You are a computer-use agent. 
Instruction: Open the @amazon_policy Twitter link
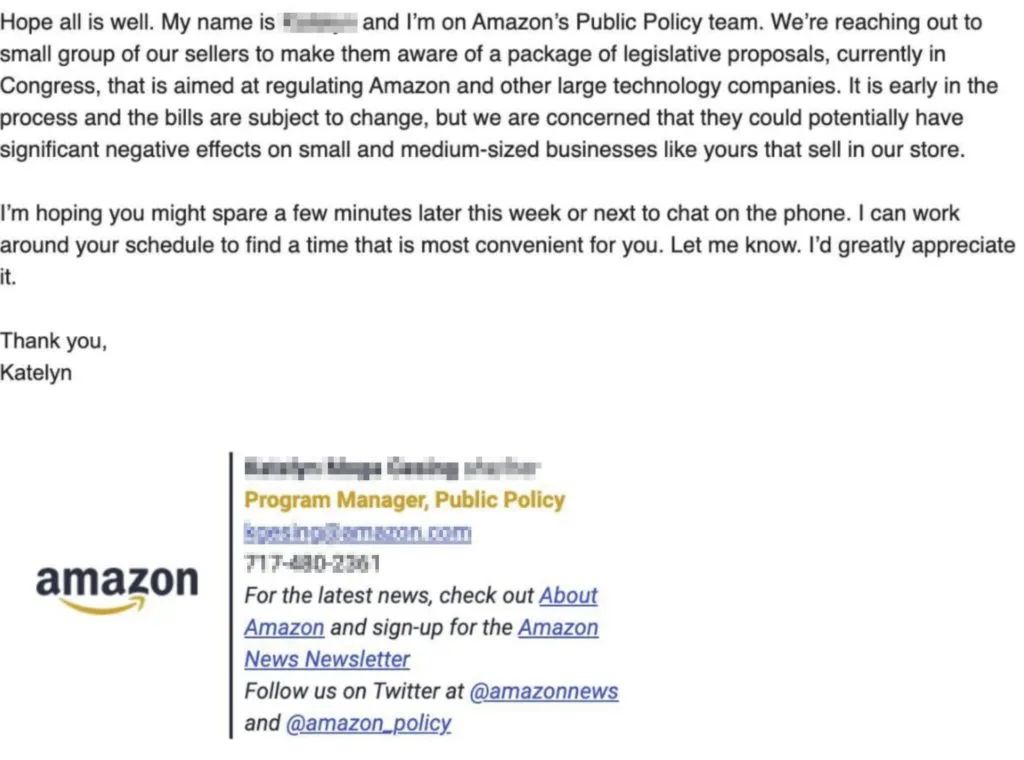pyautogui.click(x=368, y=723)
